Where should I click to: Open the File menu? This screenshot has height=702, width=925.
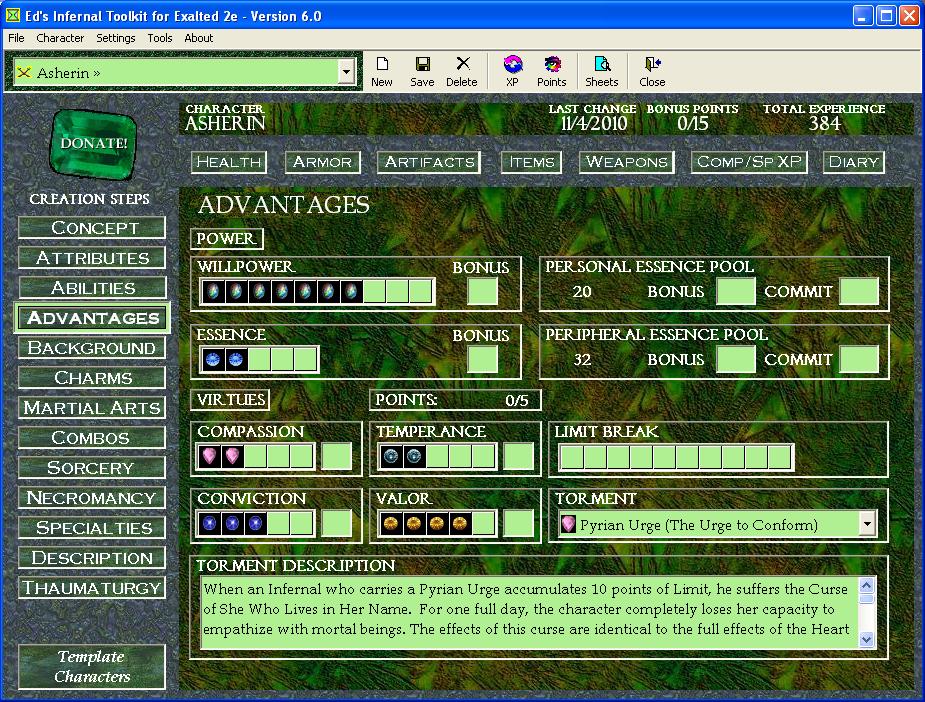pyautogui.click(x=16, y=38)
